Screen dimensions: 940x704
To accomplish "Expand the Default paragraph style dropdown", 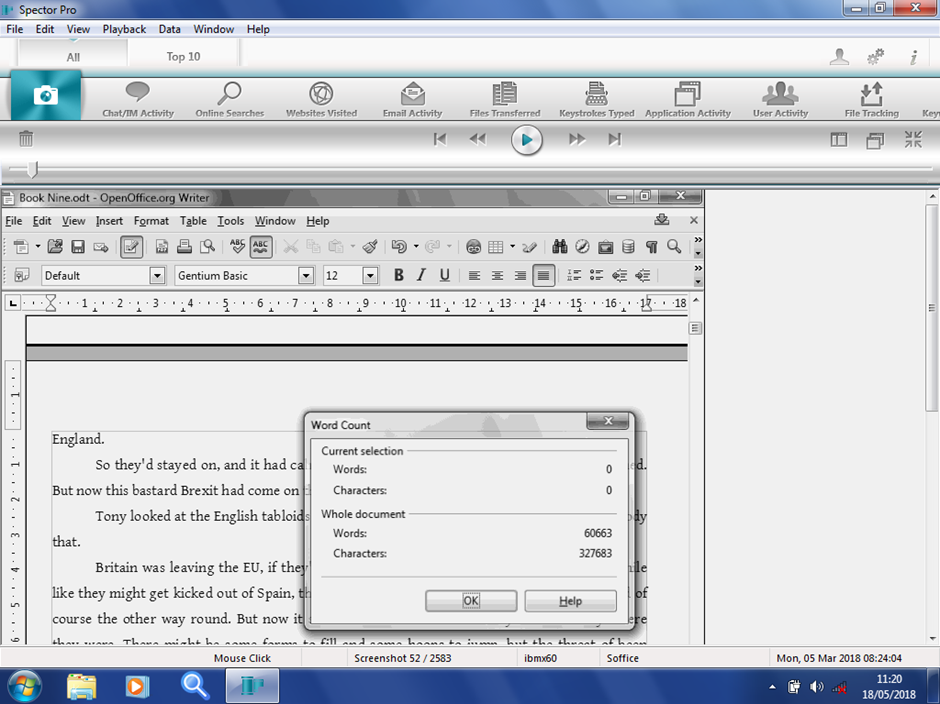I will click(x=157, y=276).
